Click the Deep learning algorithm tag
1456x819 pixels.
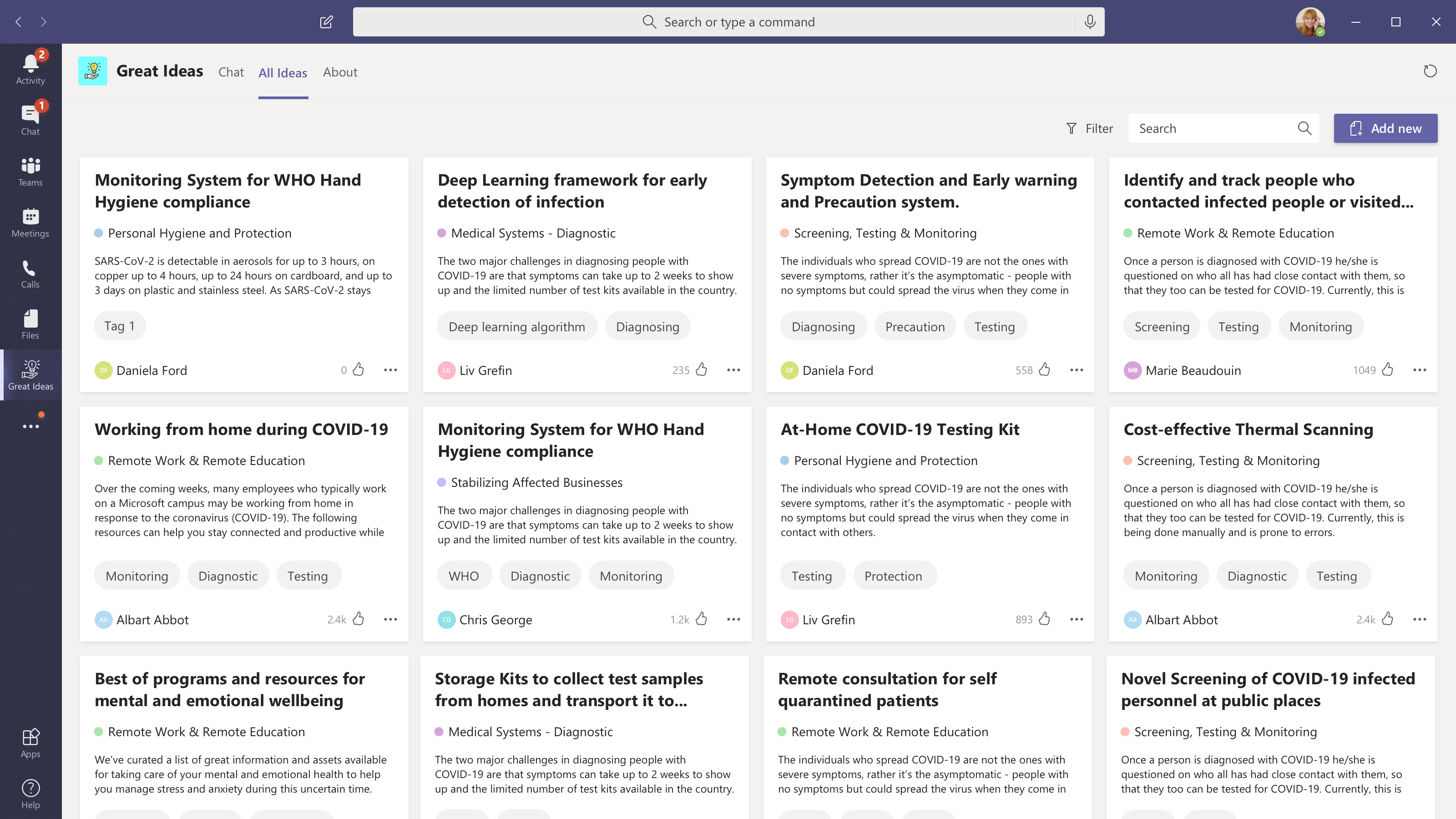click(516, 327)
